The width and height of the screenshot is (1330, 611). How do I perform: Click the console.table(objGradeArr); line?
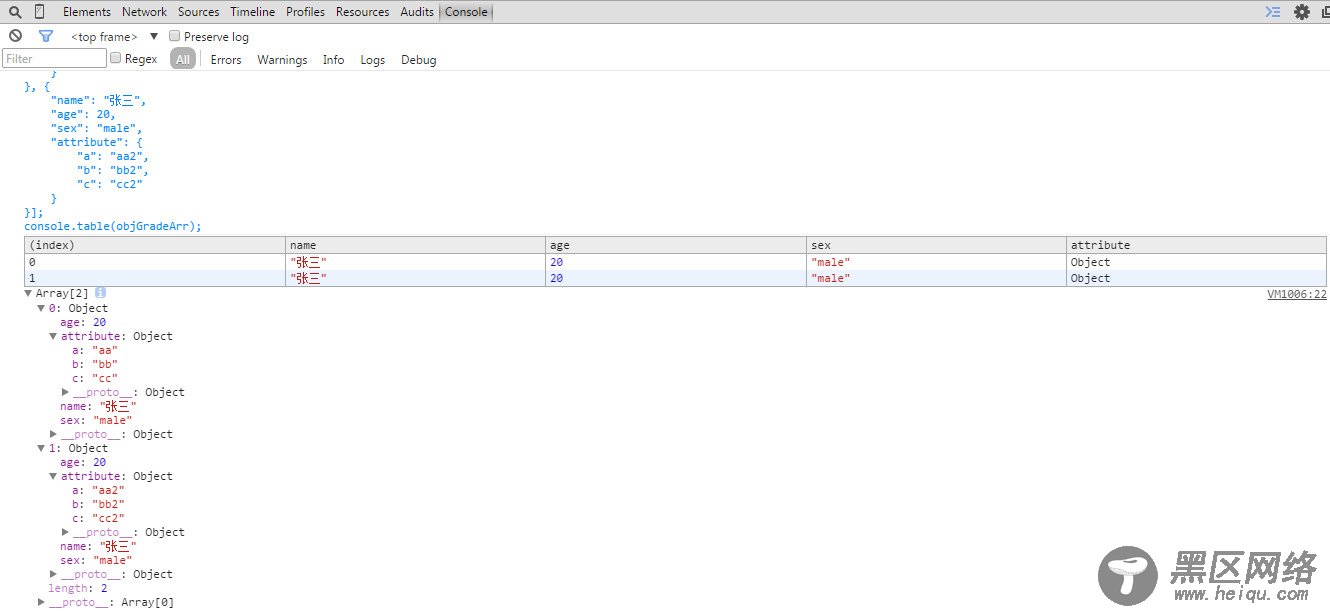pos(113,226)
